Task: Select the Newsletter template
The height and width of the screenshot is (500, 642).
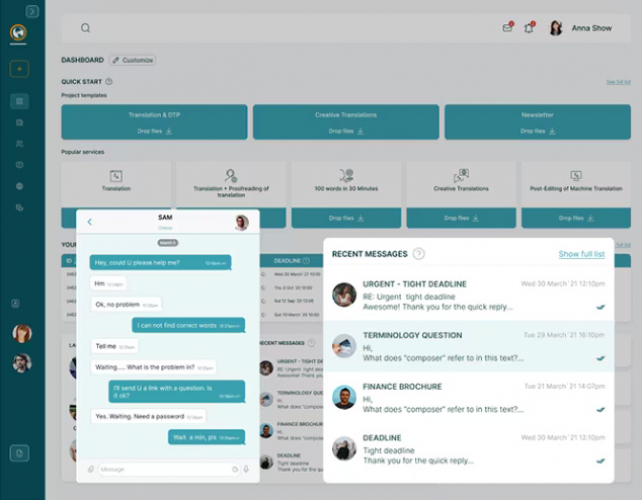Action: pos(538,122)
